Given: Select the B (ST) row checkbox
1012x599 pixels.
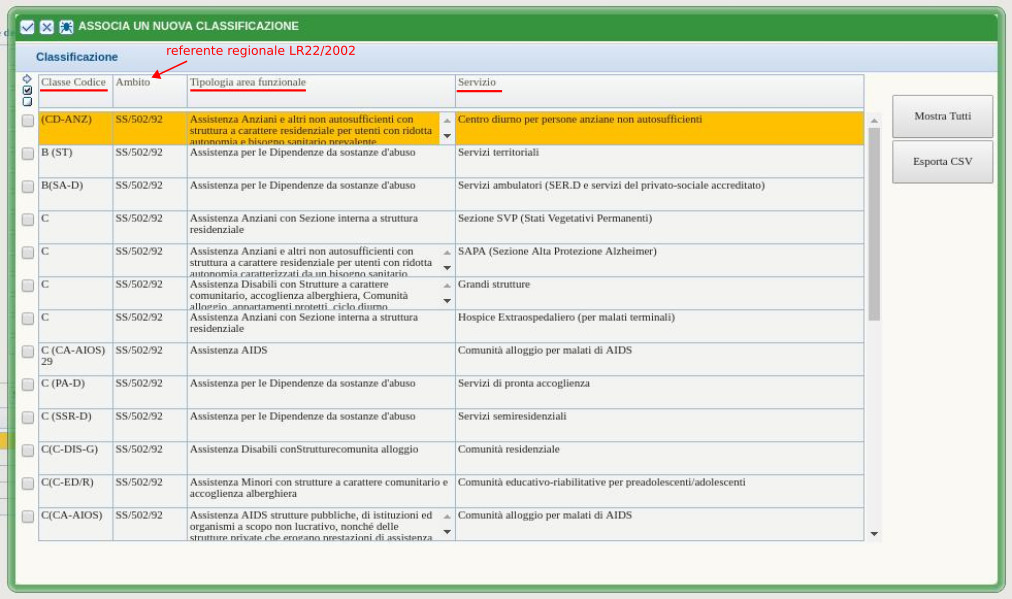Looking at the screenshot, I should click(28, 154).
